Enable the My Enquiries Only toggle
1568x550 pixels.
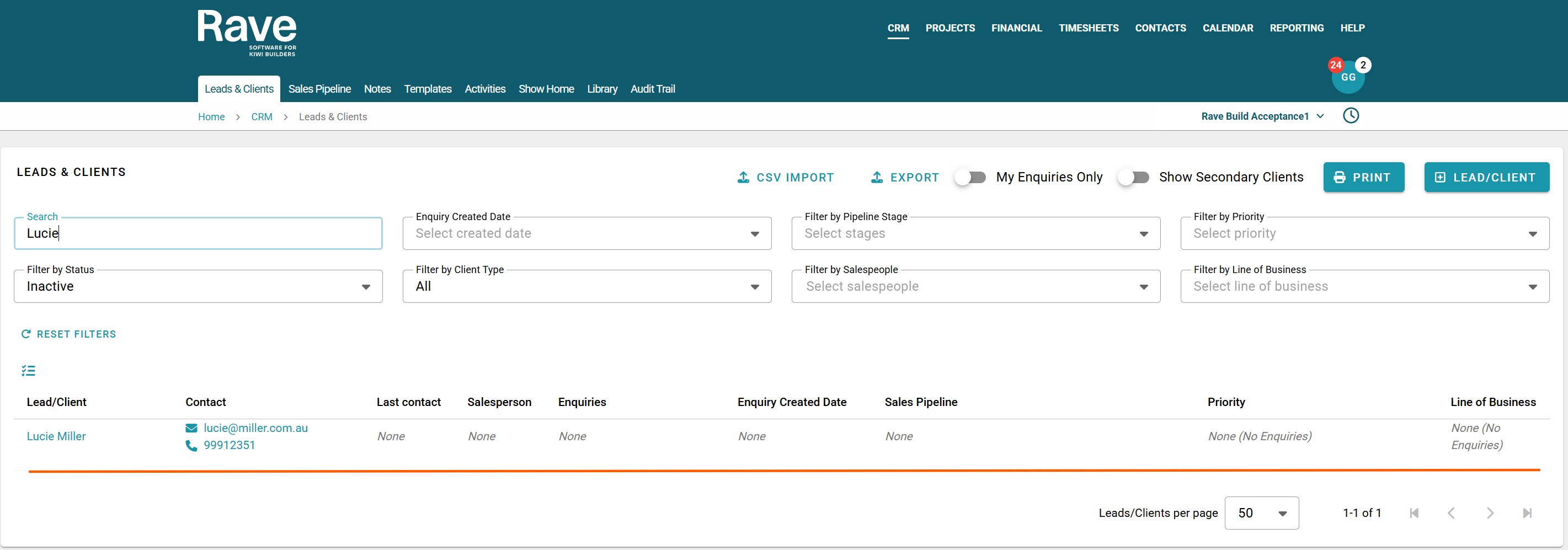[x=970, y=177]
